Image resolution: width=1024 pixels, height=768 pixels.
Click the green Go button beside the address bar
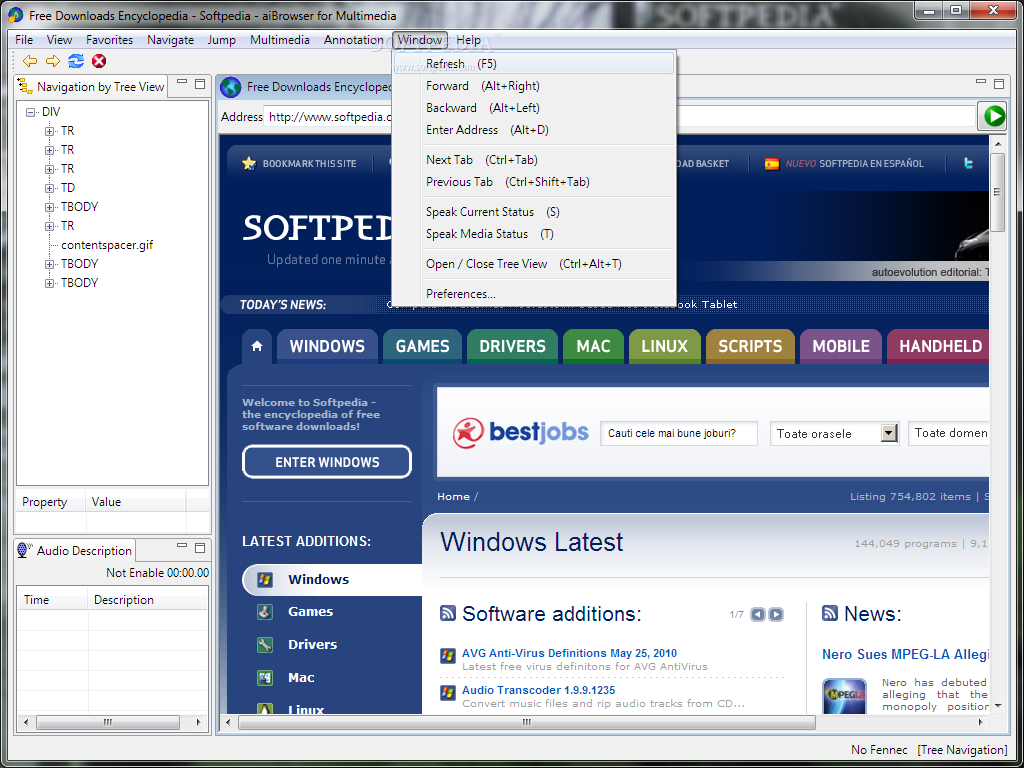[x=993, y=117]
